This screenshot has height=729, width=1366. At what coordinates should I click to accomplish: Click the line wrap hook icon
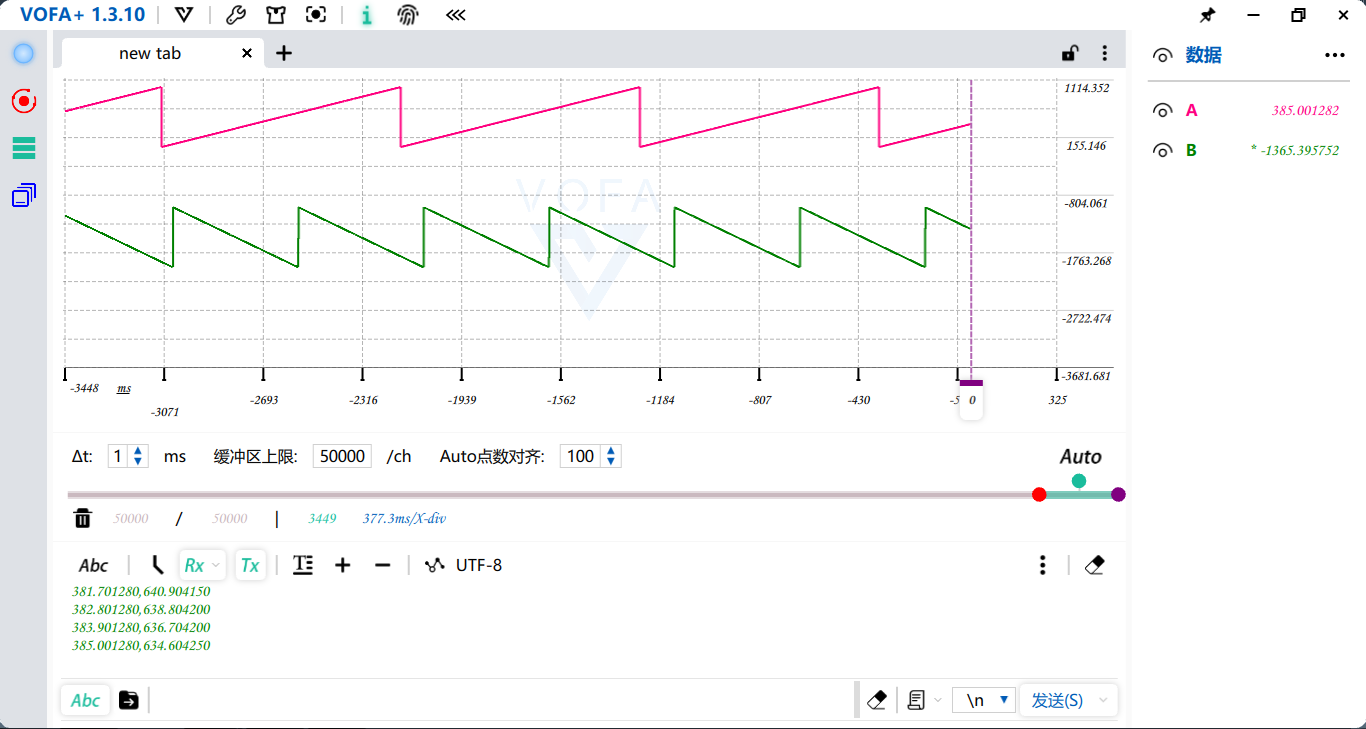pyautogui.click(x=157, y=565)
